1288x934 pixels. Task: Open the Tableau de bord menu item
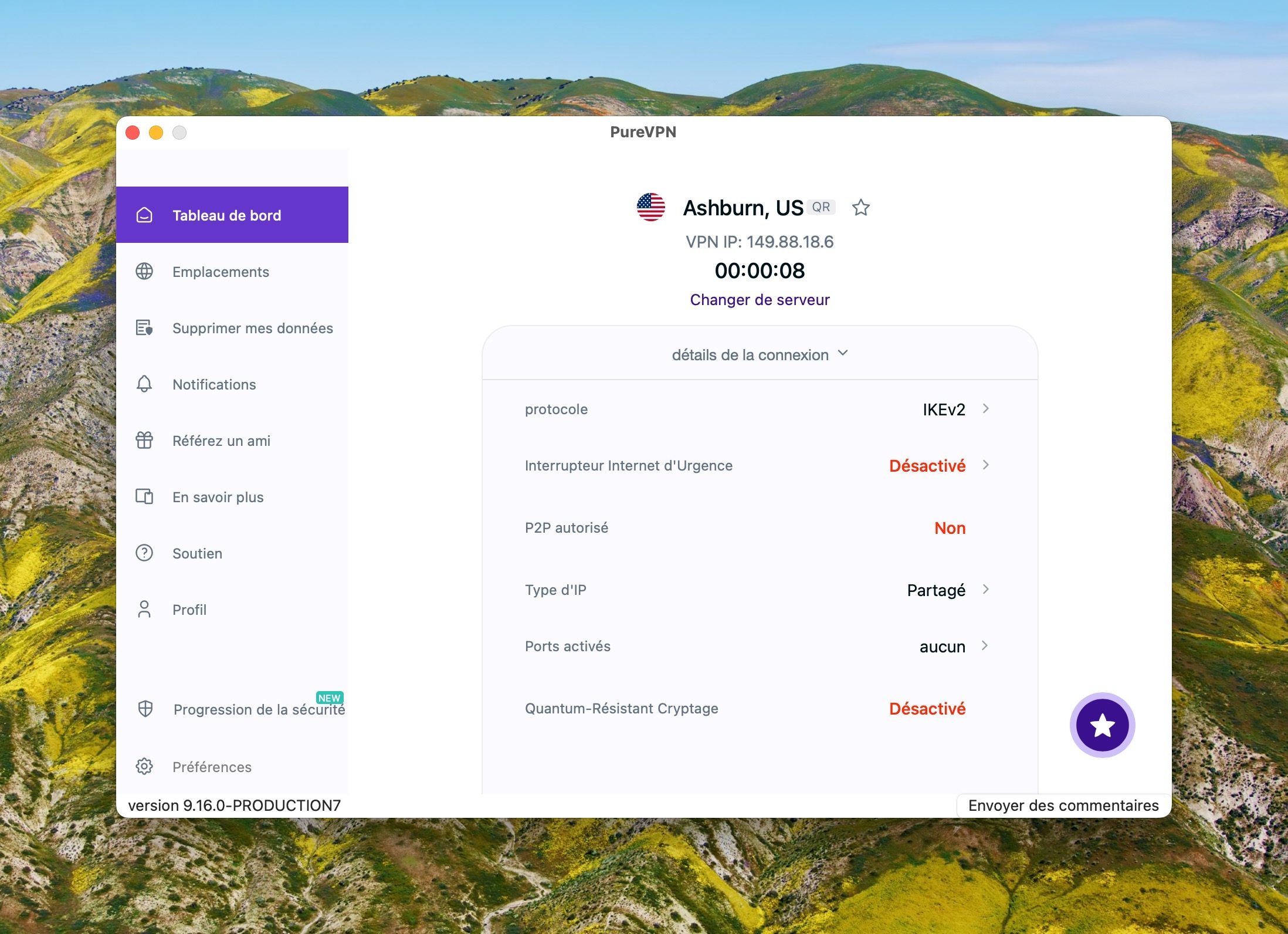click(232, 215)
